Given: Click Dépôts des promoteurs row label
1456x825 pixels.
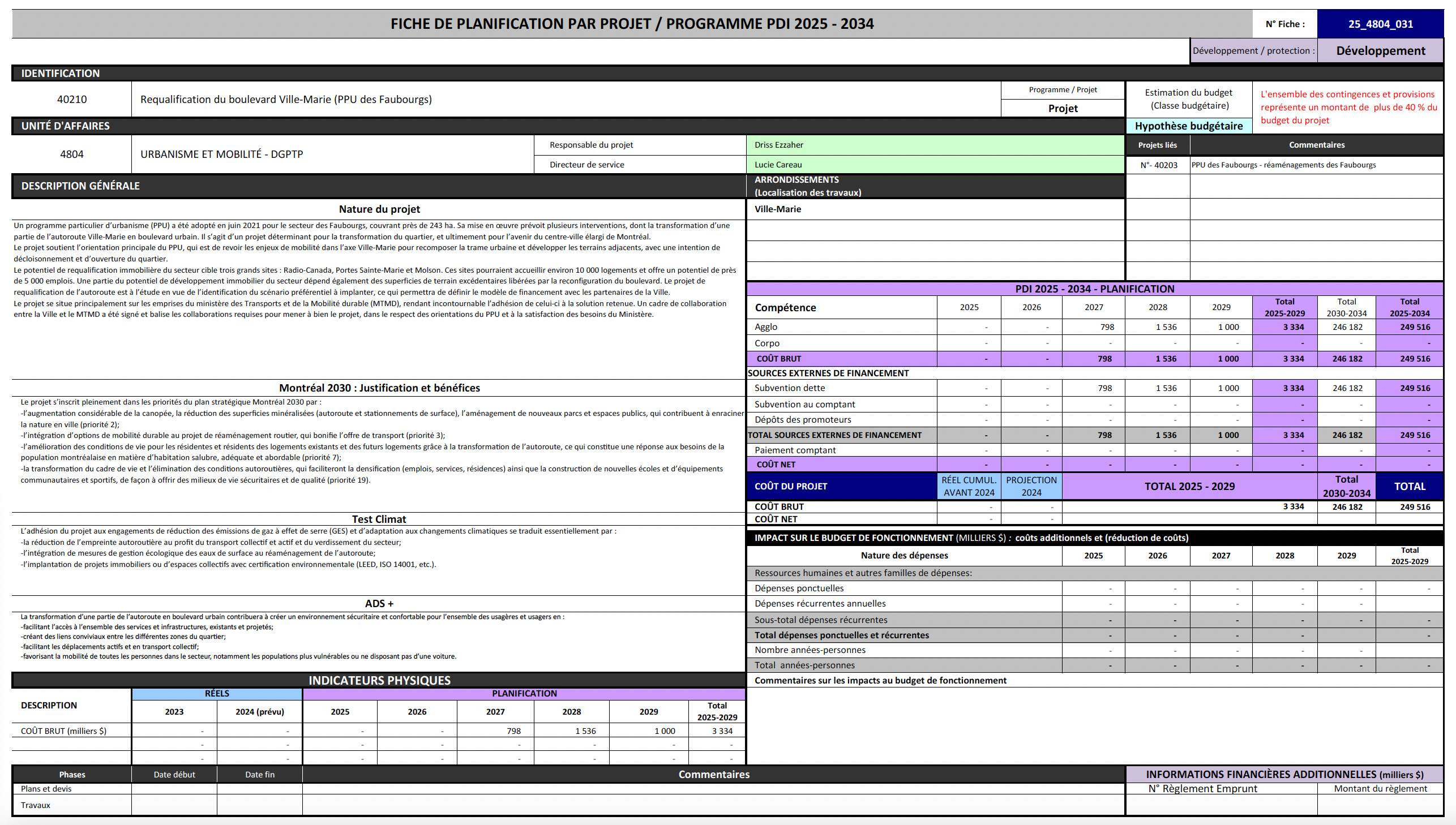Looking at the screenshot, I should [803, 419].
